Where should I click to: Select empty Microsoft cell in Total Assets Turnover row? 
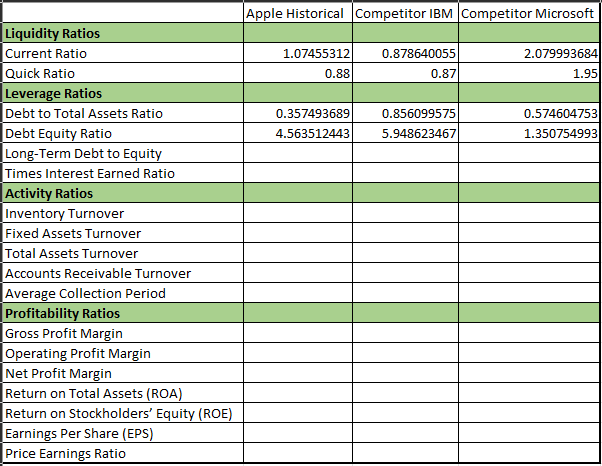(x=529, y=253)
